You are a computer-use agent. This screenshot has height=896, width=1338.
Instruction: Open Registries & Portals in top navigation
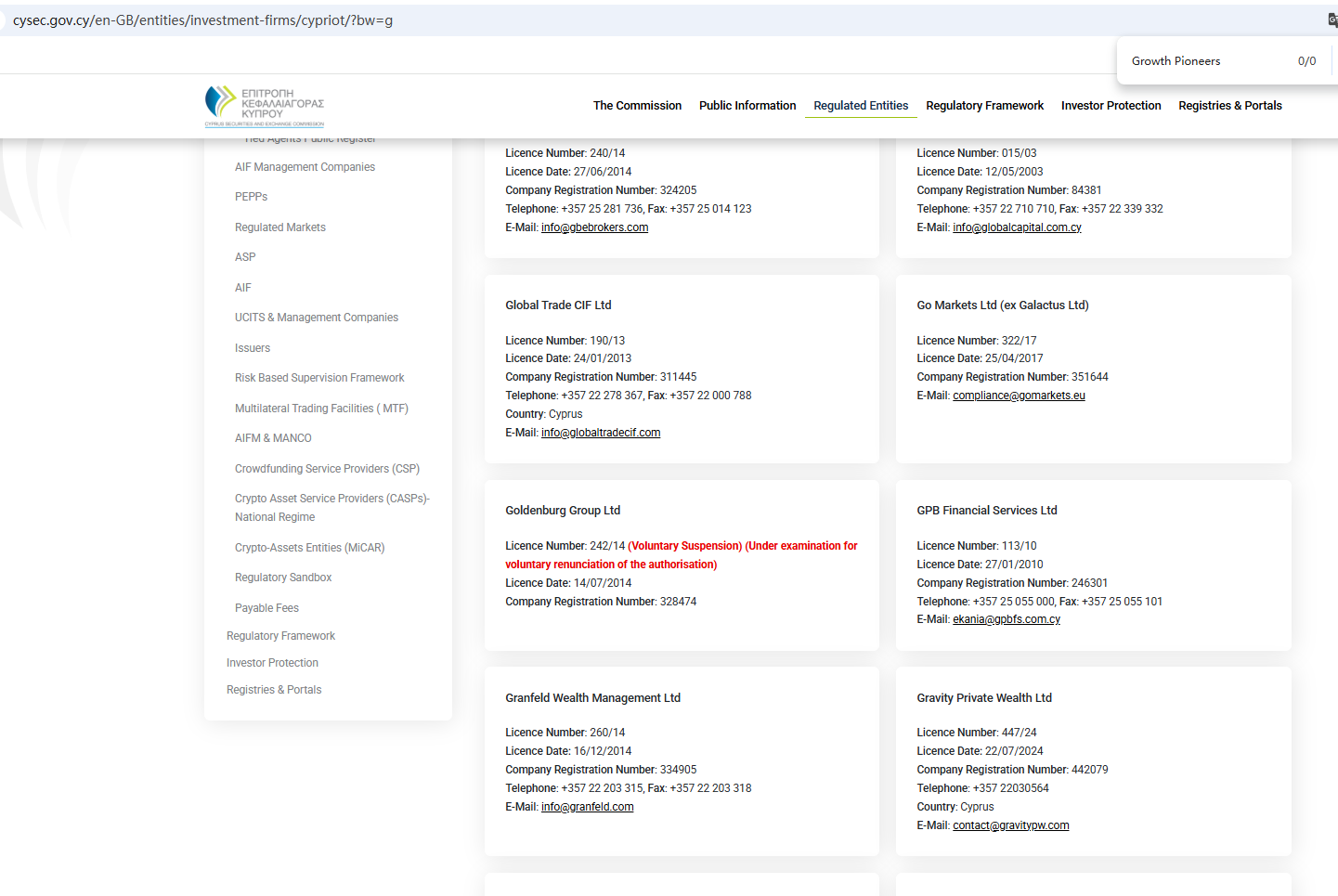point(1229,106)
